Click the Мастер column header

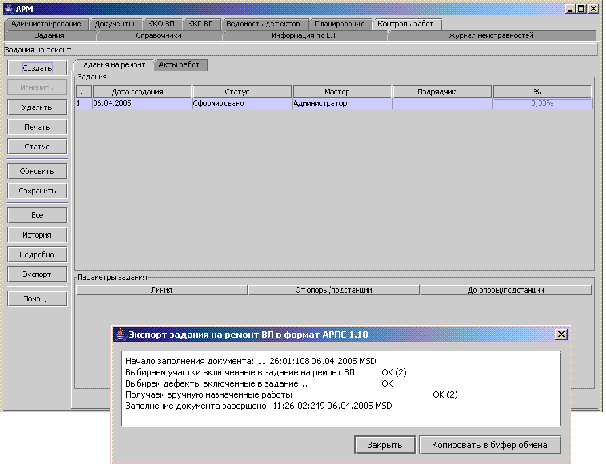pos(342,92)
